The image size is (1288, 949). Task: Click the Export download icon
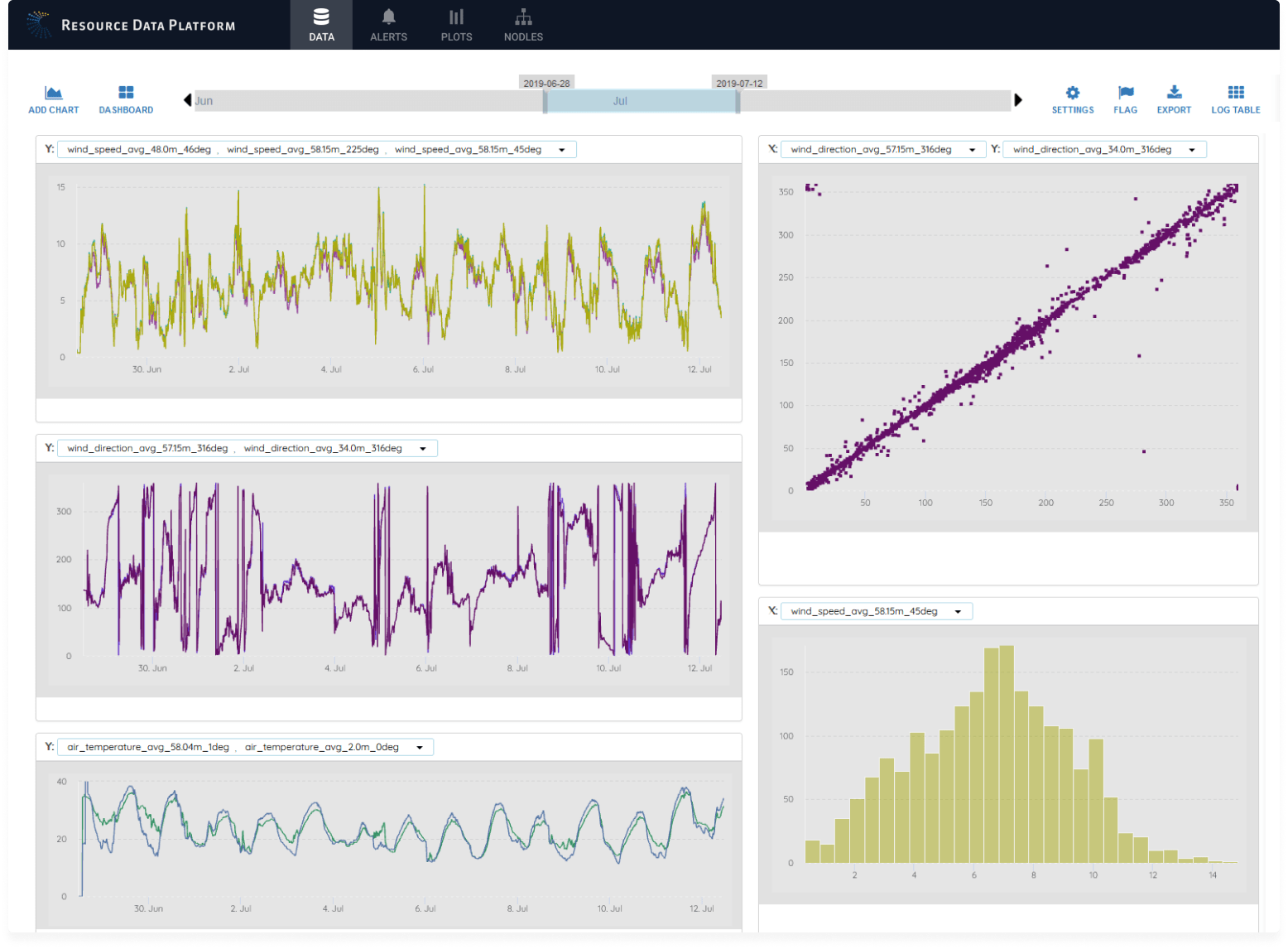1175,93
